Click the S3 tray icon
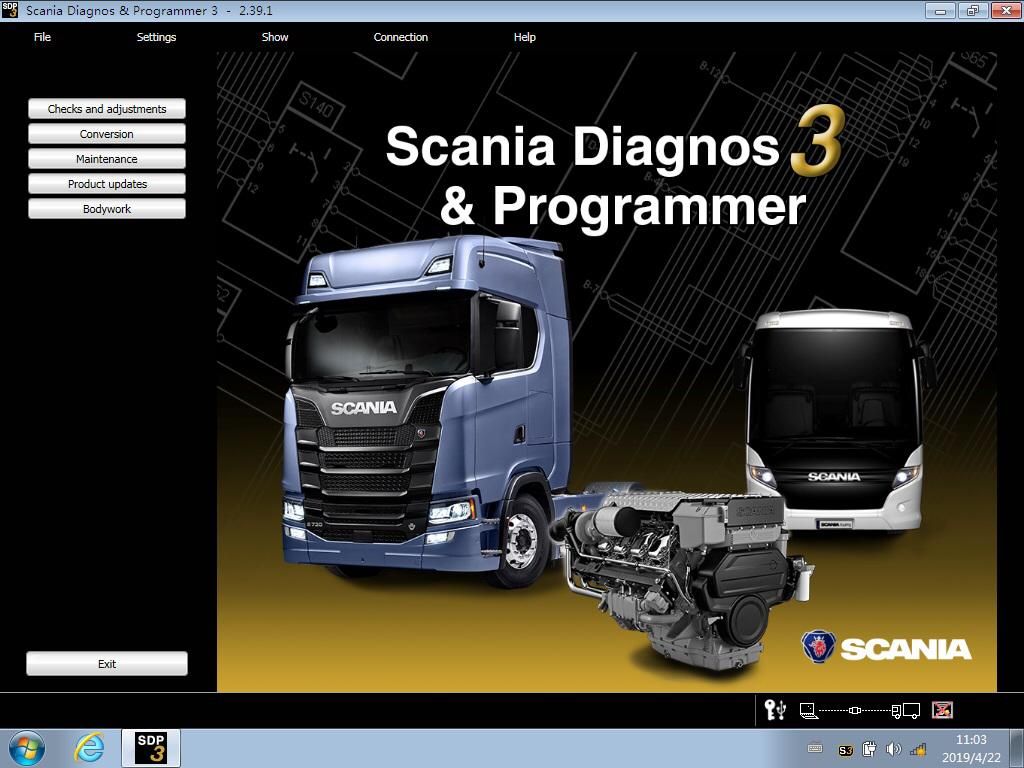 pos(846,749)
